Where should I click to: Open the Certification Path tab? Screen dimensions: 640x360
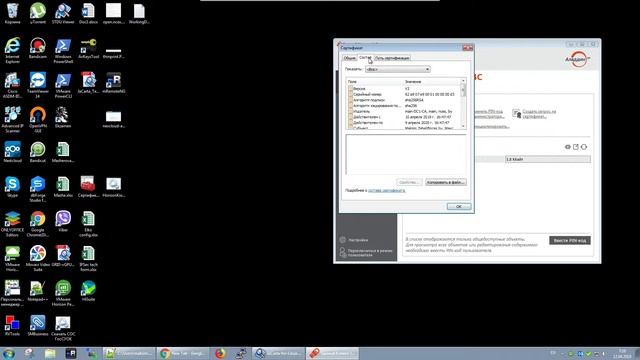coord(392,58)
